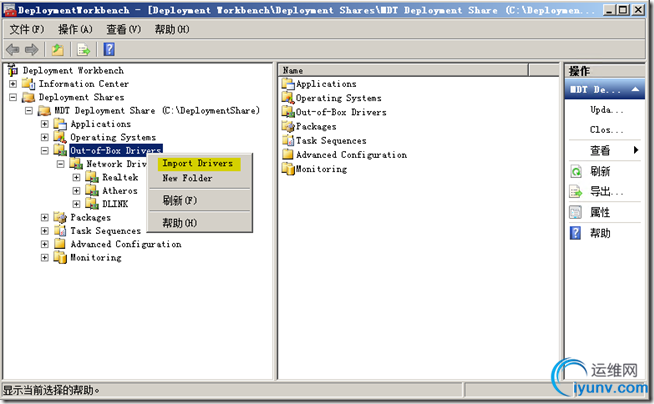
Task: Click the Atheros driver folder icon
Action: [x=92, y=191]
